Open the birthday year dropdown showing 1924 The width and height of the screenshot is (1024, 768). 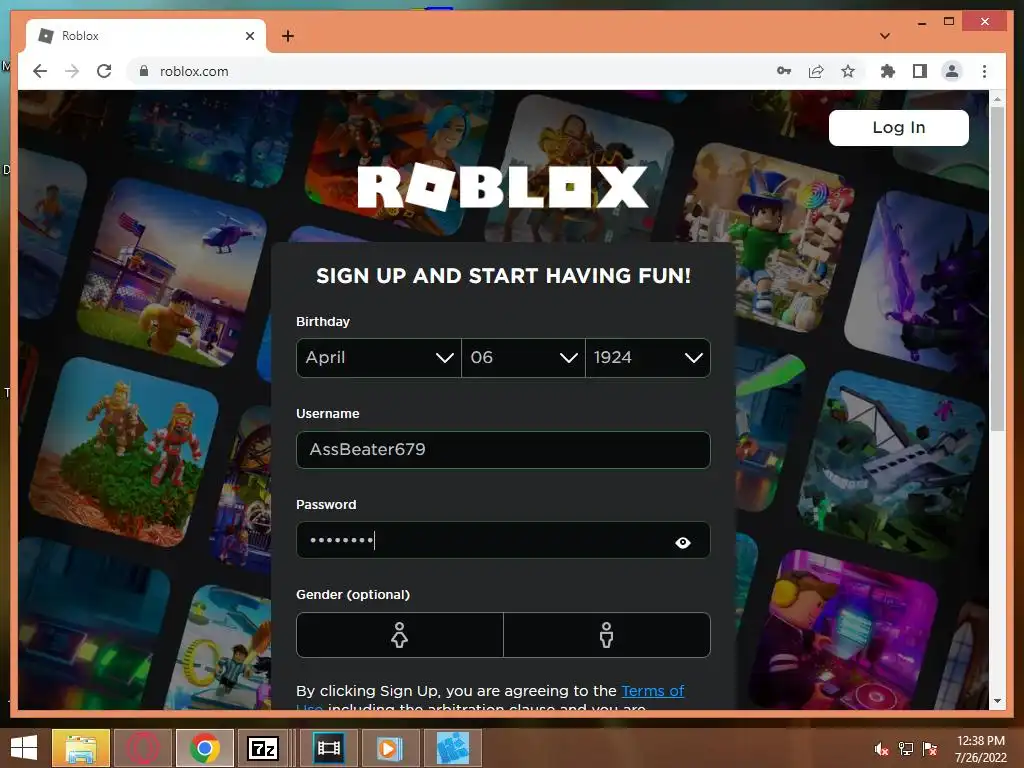click(x=648, y=358)
